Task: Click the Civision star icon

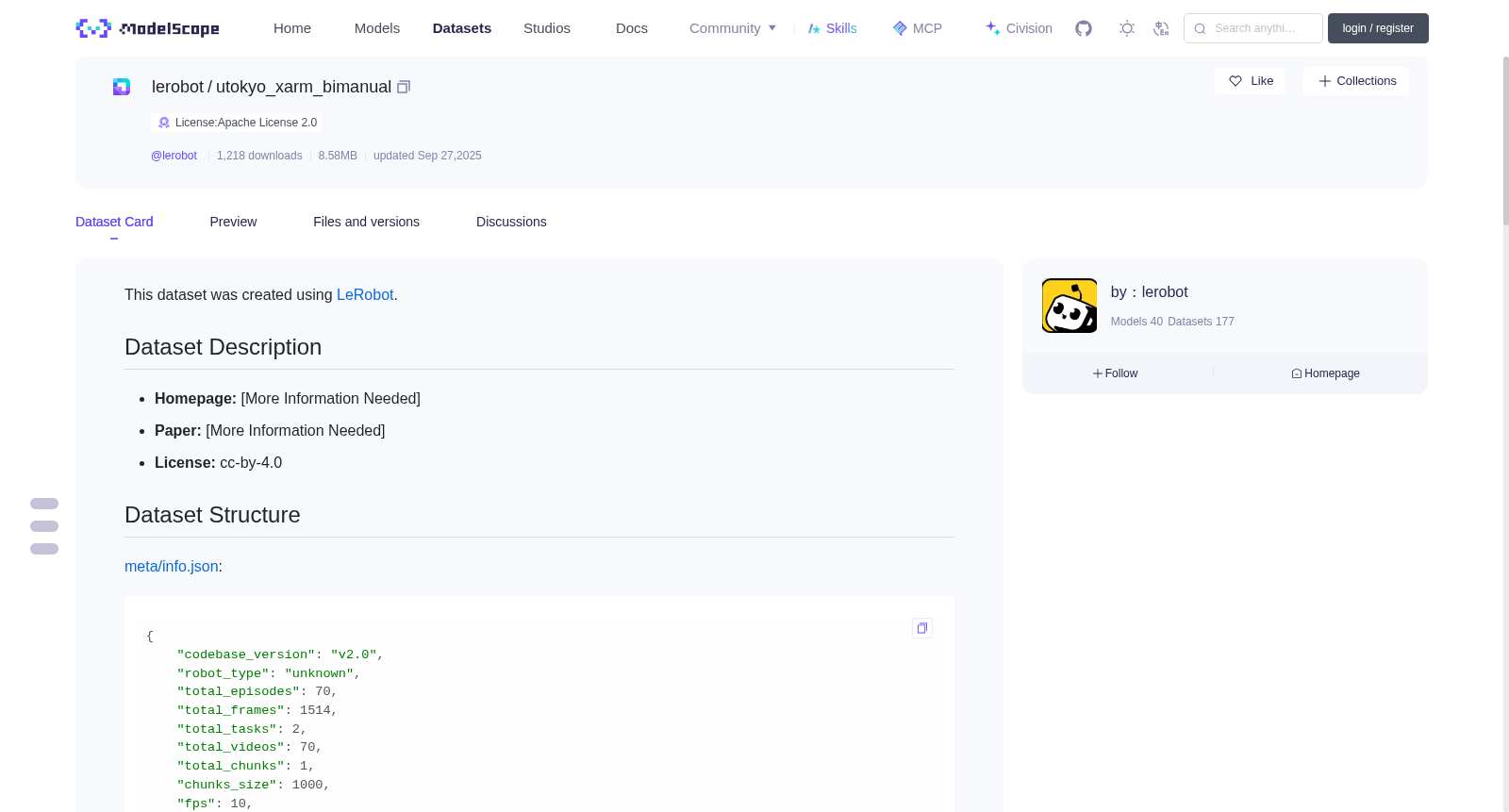Action: point(992,28)
